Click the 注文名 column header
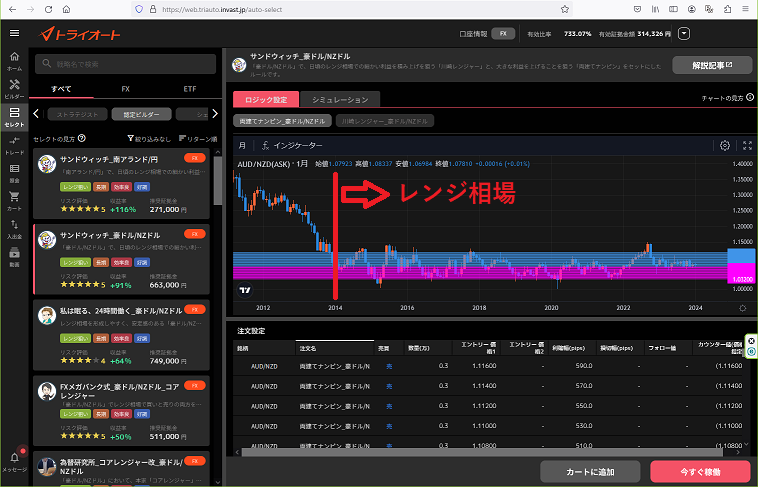 [x=334, y=349]
